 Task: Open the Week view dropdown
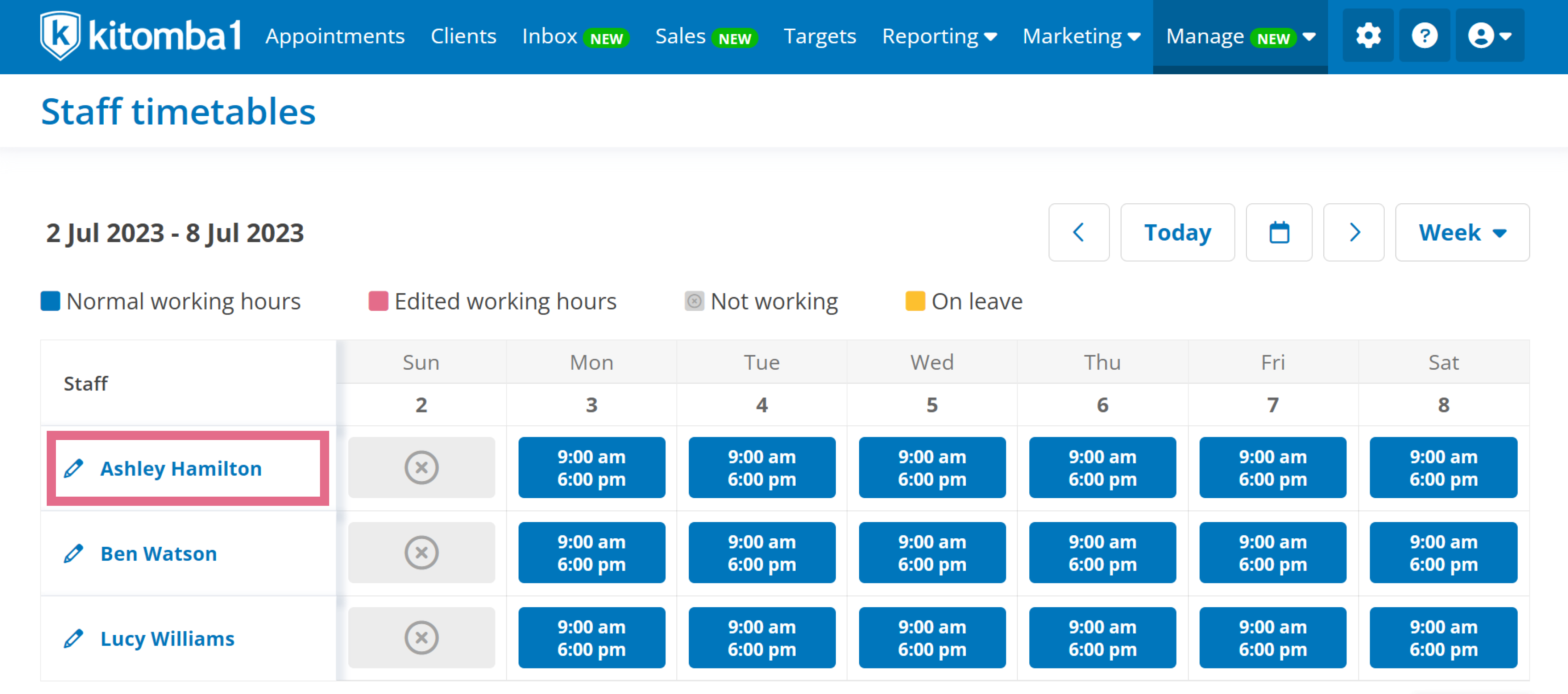[1462, 232]
